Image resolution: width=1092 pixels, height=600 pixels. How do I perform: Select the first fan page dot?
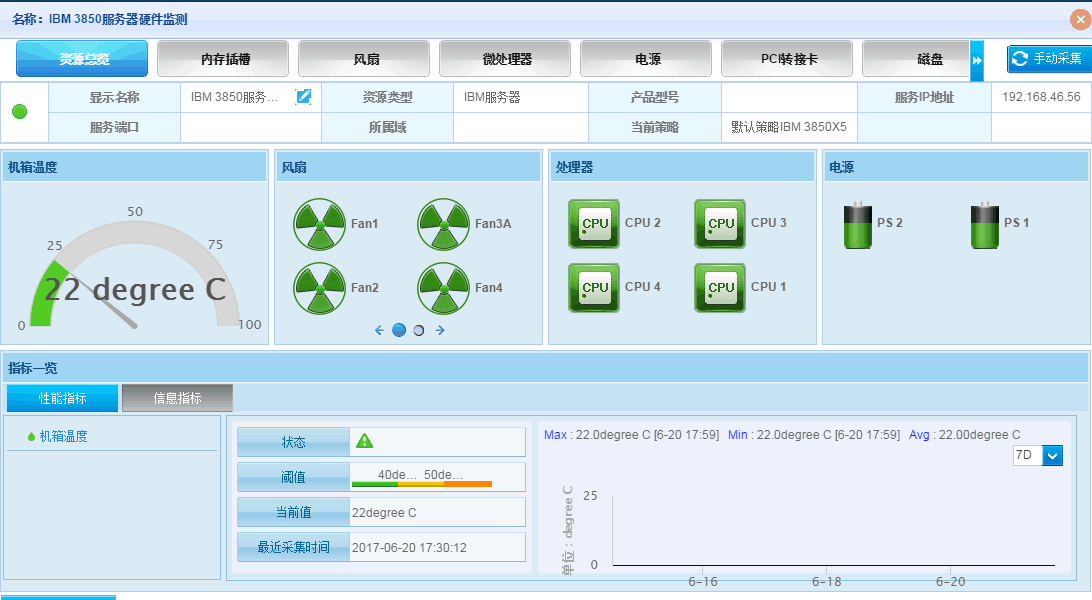click(399, 330)
